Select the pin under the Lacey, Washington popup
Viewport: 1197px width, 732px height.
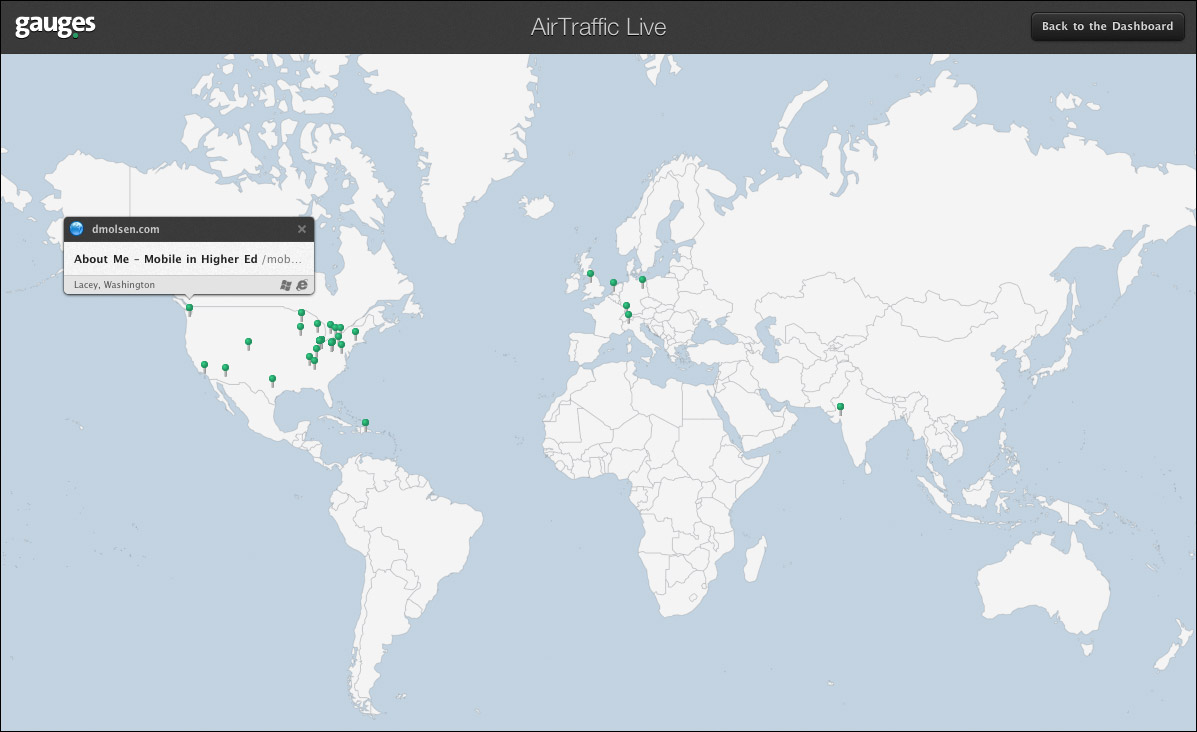click(x=189, y=310)
